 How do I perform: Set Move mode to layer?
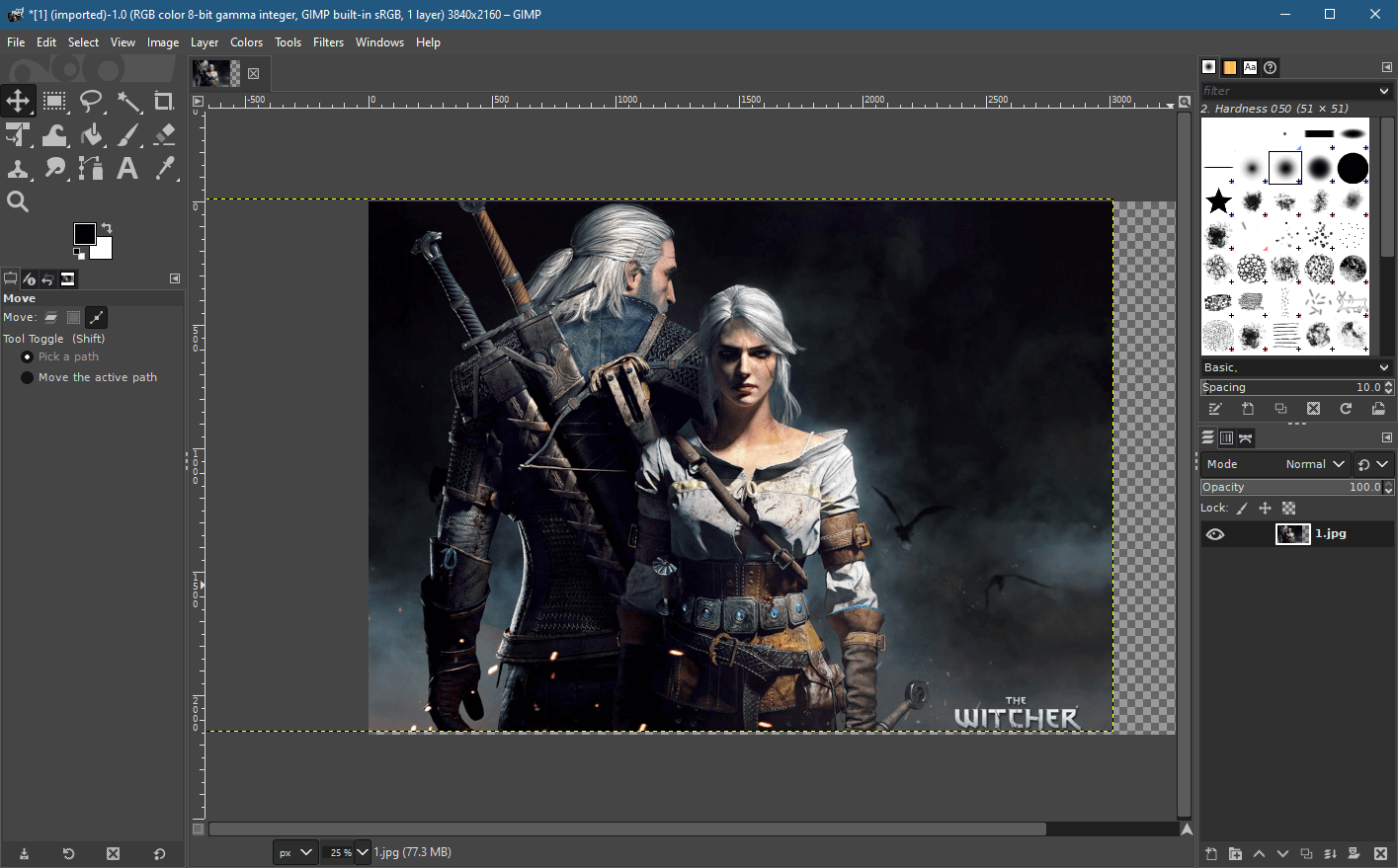51,317
